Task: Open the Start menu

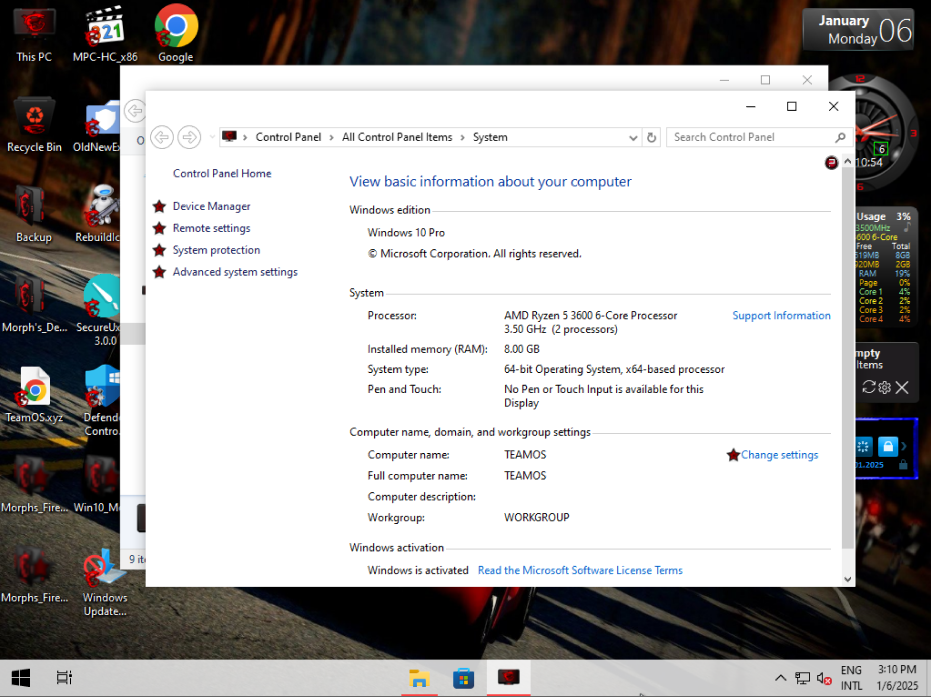Action: click(x=21, y=678)
